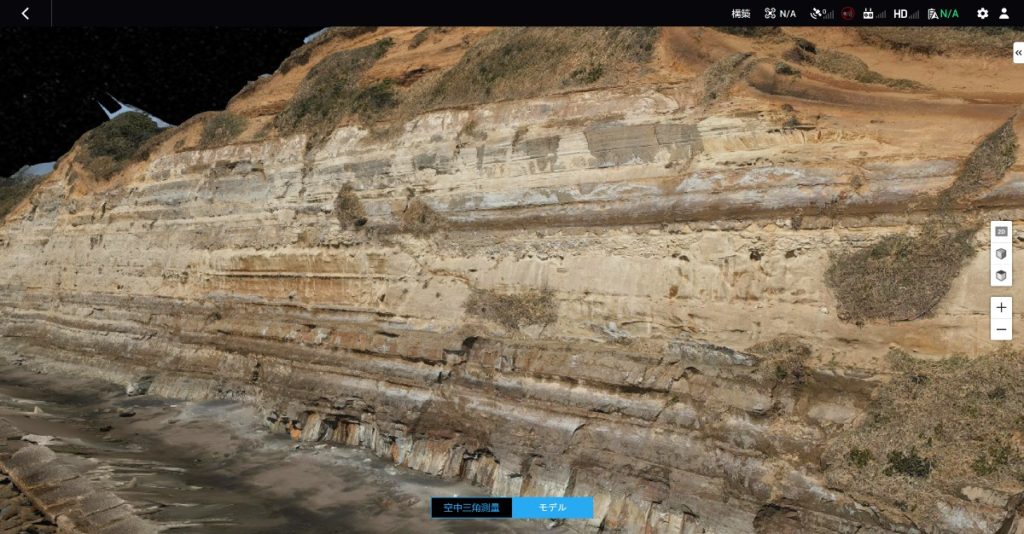Click the 構築 label in top bar

[x=740, y=13]
